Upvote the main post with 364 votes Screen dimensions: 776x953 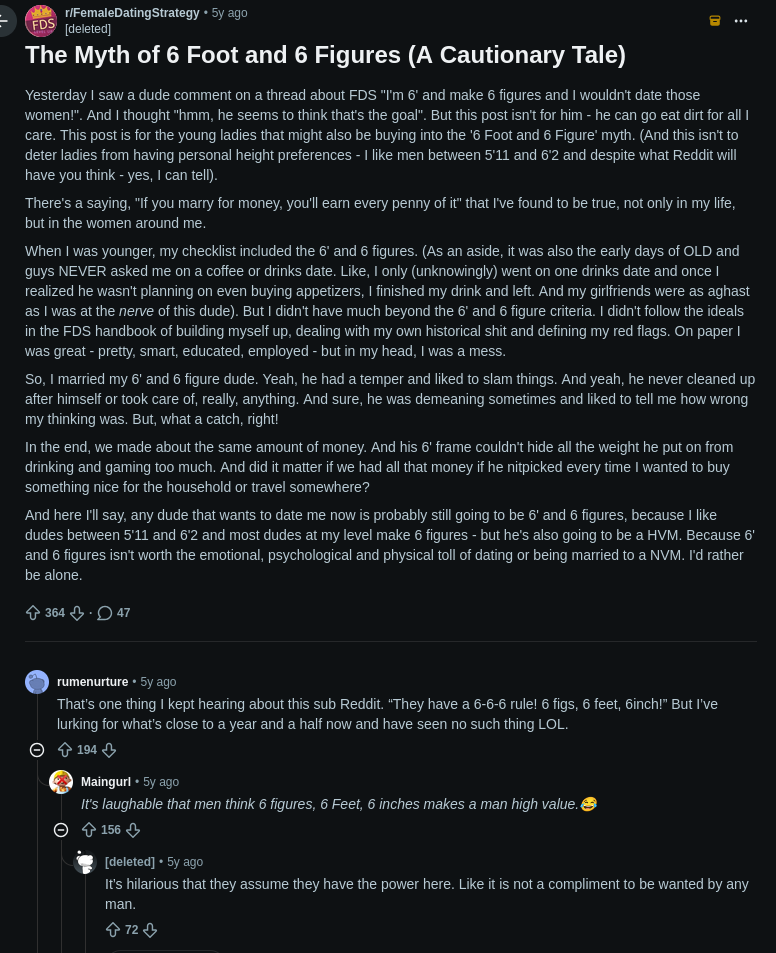click(x=33, y=613)
